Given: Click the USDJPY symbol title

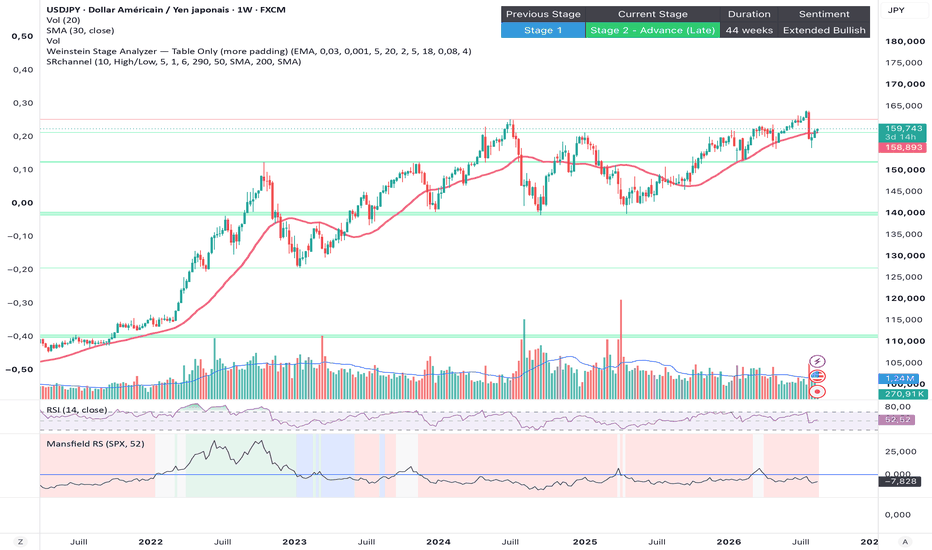Looking at the screenshot, I should point(166,10).
